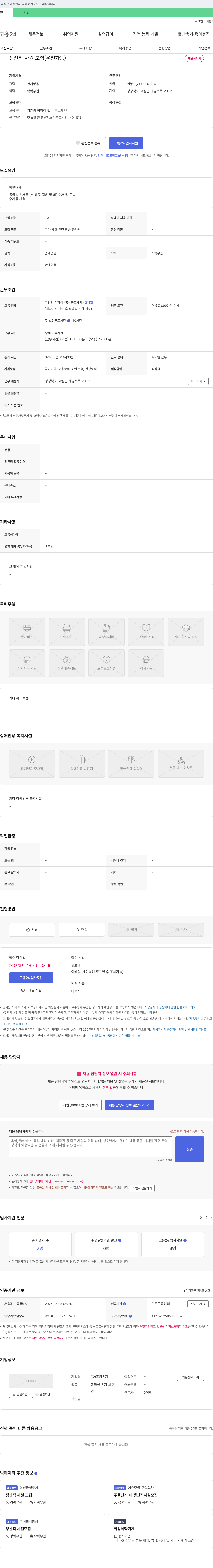Click 채용정보 더보기 button in 기업정보
This screenshot has height=1568, width=213.
(x=191, y=1377)
